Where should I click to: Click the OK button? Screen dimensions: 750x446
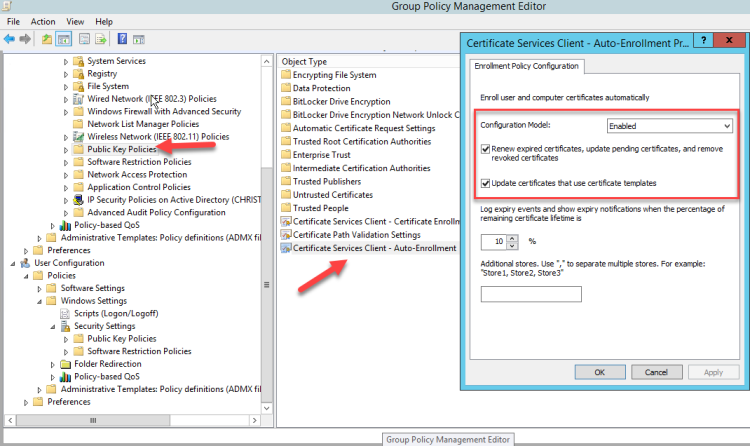pyautogui.click(x=599, y=372)
